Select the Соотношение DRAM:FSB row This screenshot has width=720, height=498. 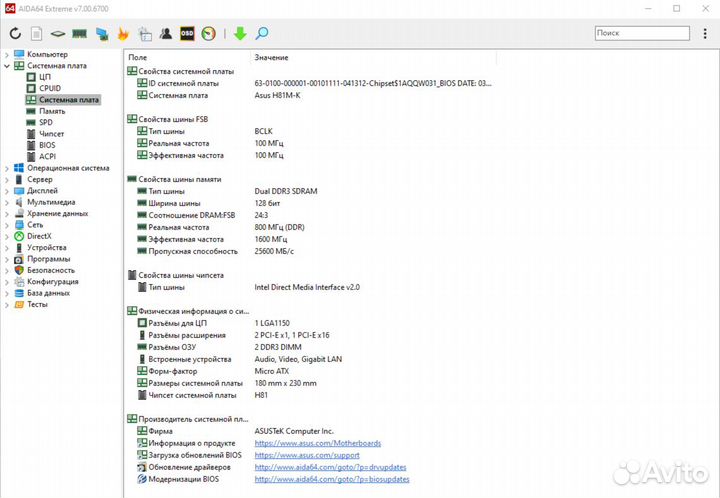click(x=202, y=215)
